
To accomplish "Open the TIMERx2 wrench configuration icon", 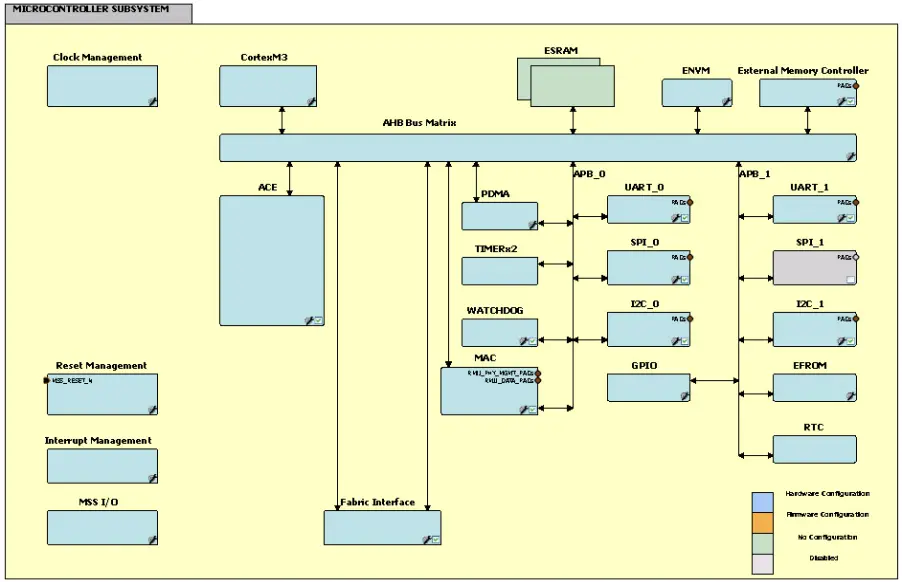I will click(x=532, y=278).
